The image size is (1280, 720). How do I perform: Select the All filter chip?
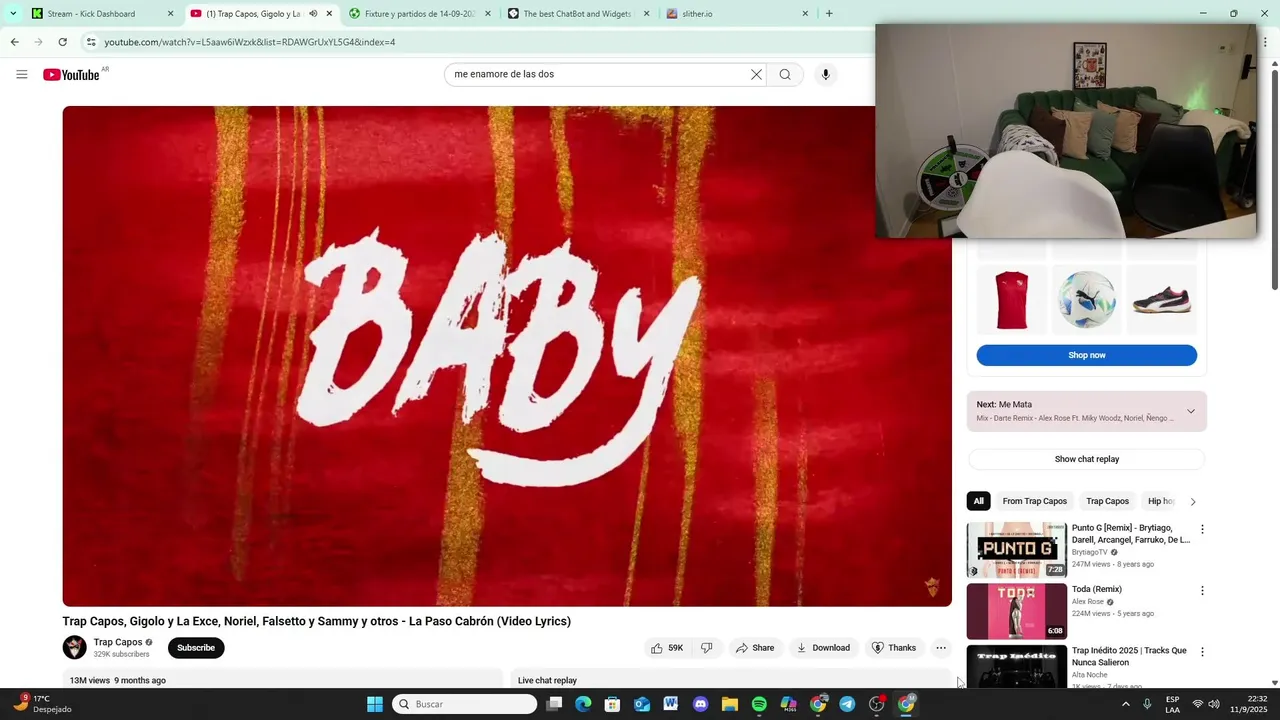click(x=978, y=501)
